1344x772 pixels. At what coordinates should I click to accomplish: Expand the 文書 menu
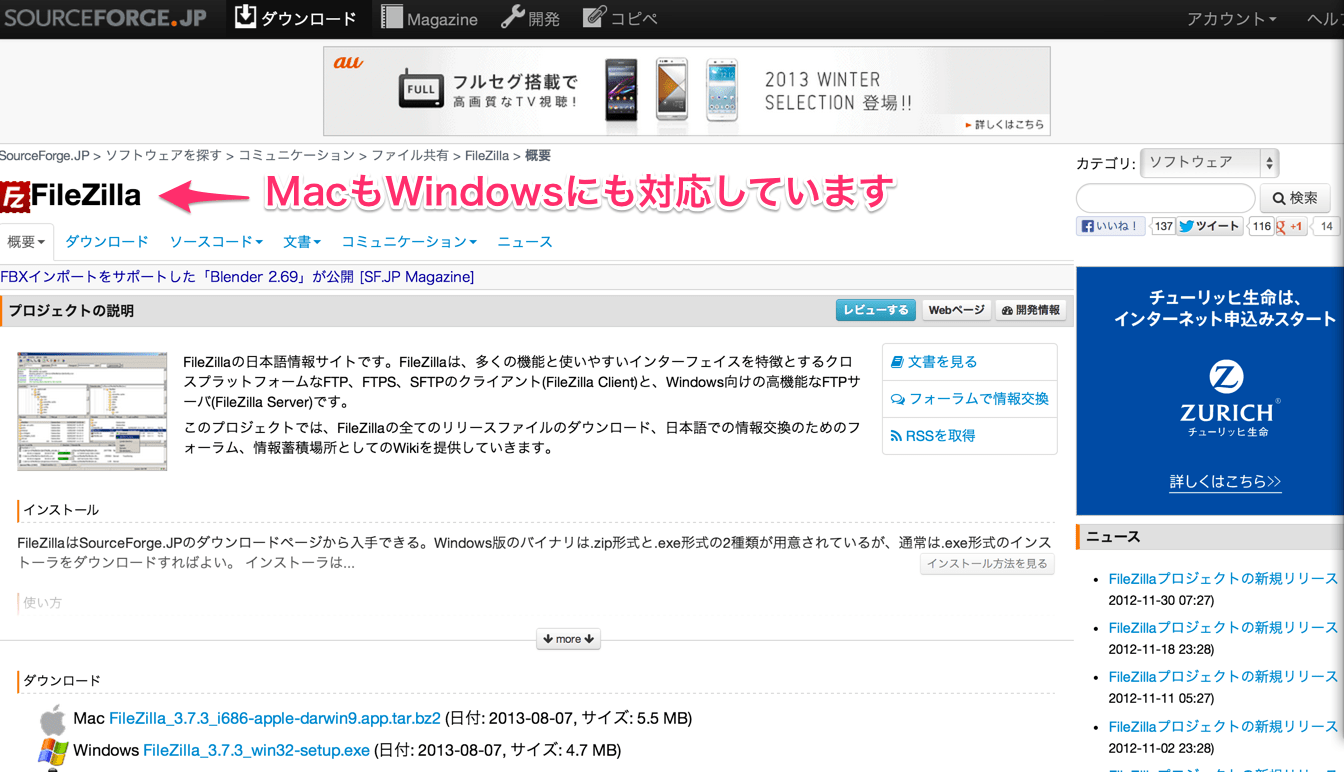302,242
